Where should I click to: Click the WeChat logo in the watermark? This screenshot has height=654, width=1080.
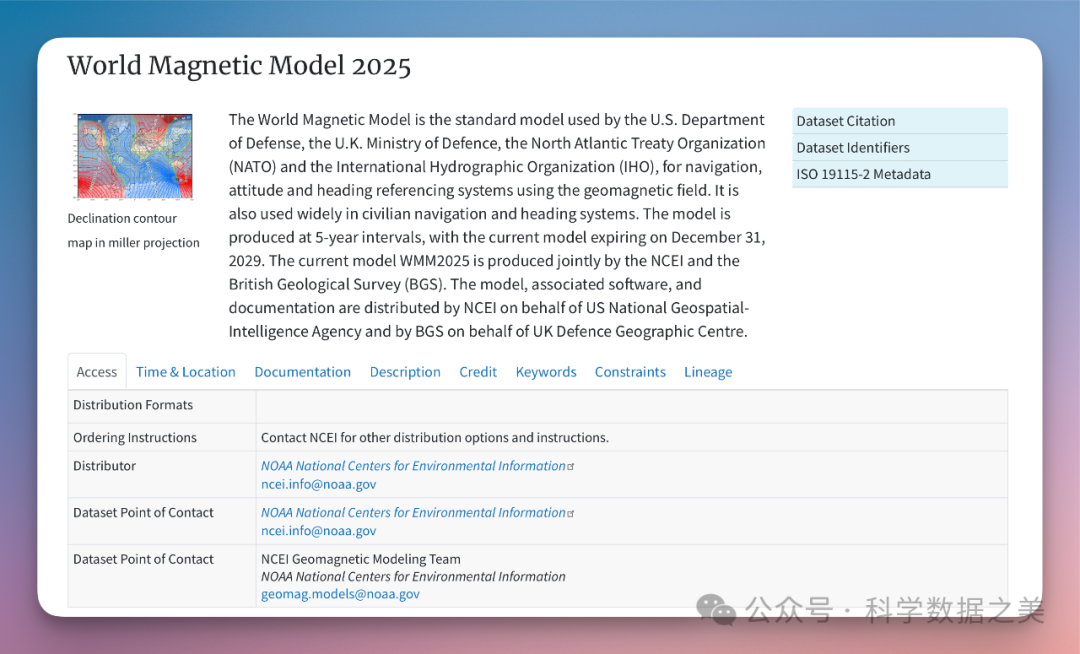[716, 609]
